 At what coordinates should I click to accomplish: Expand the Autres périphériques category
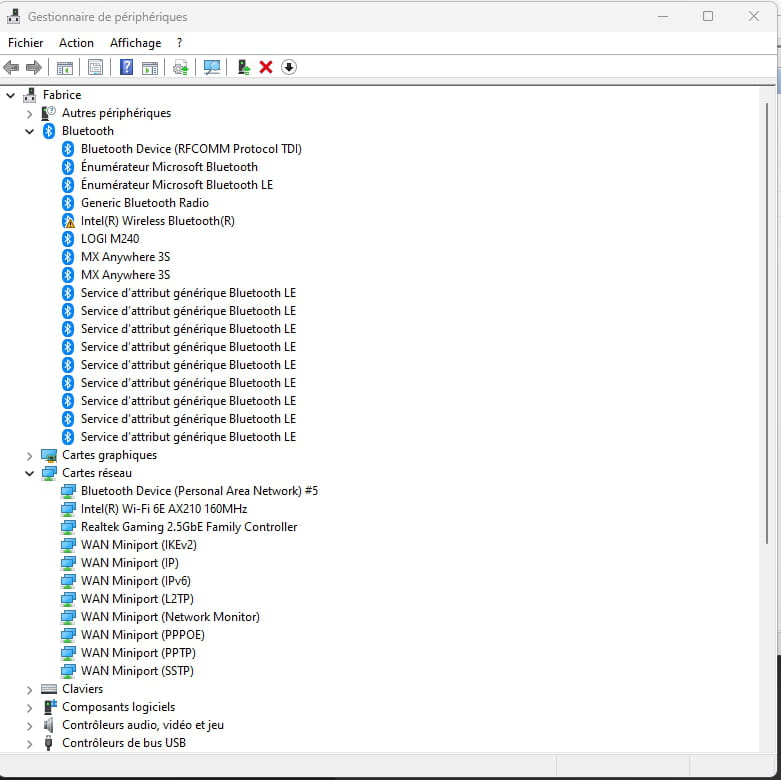coord(29,114)
